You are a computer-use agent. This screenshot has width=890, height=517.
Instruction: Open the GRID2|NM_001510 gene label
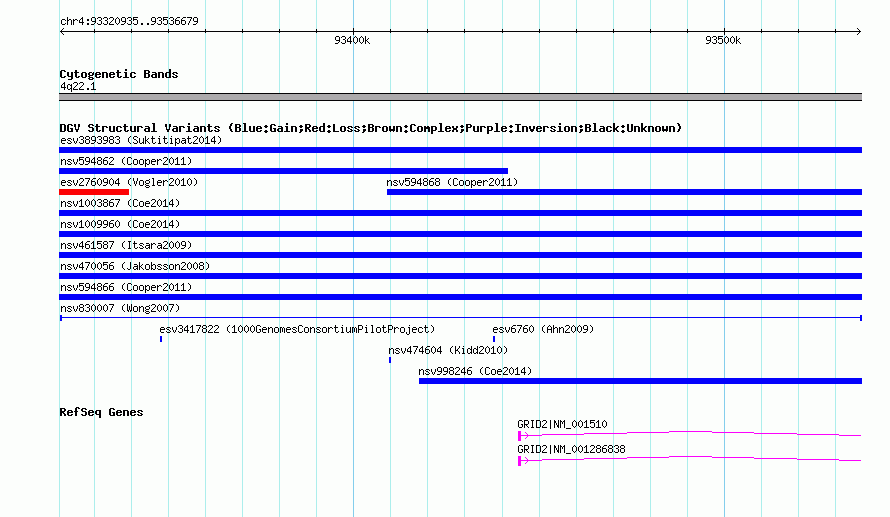pos(562,424)
